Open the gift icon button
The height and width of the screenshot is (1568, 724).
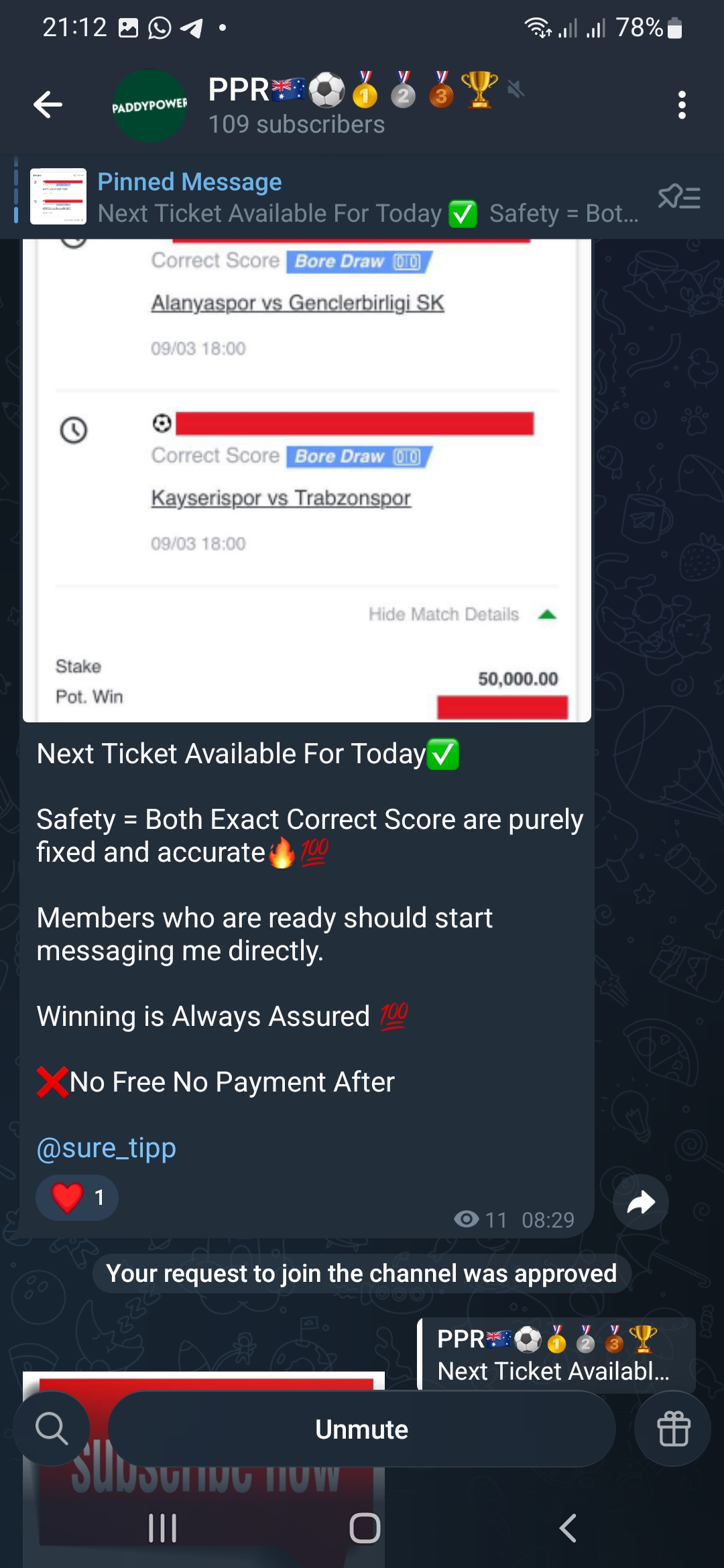673,1429
